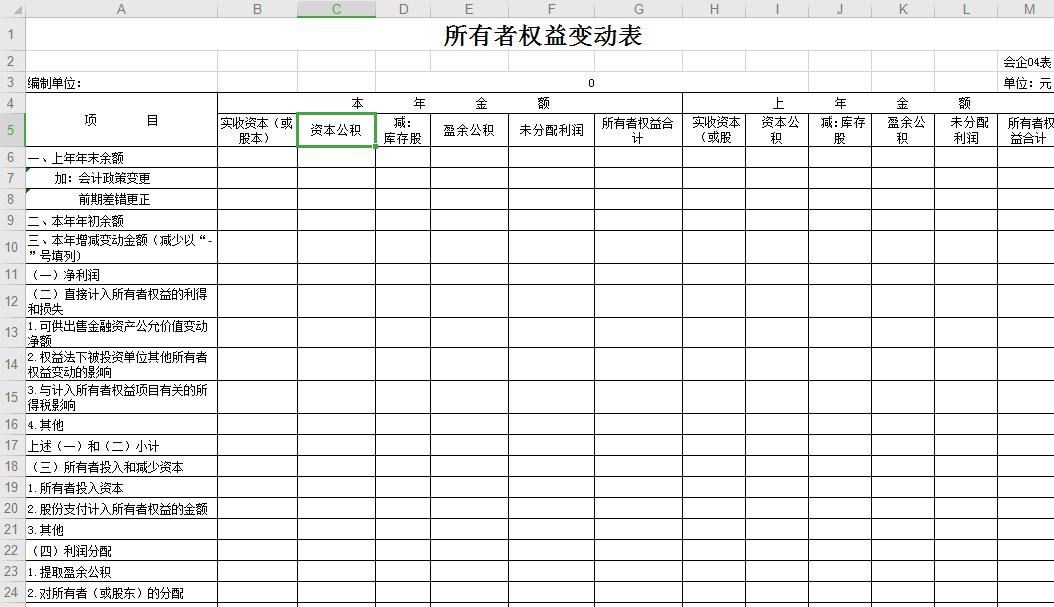
Task: Click the title 所有者权益变动表
Action: 542,36
